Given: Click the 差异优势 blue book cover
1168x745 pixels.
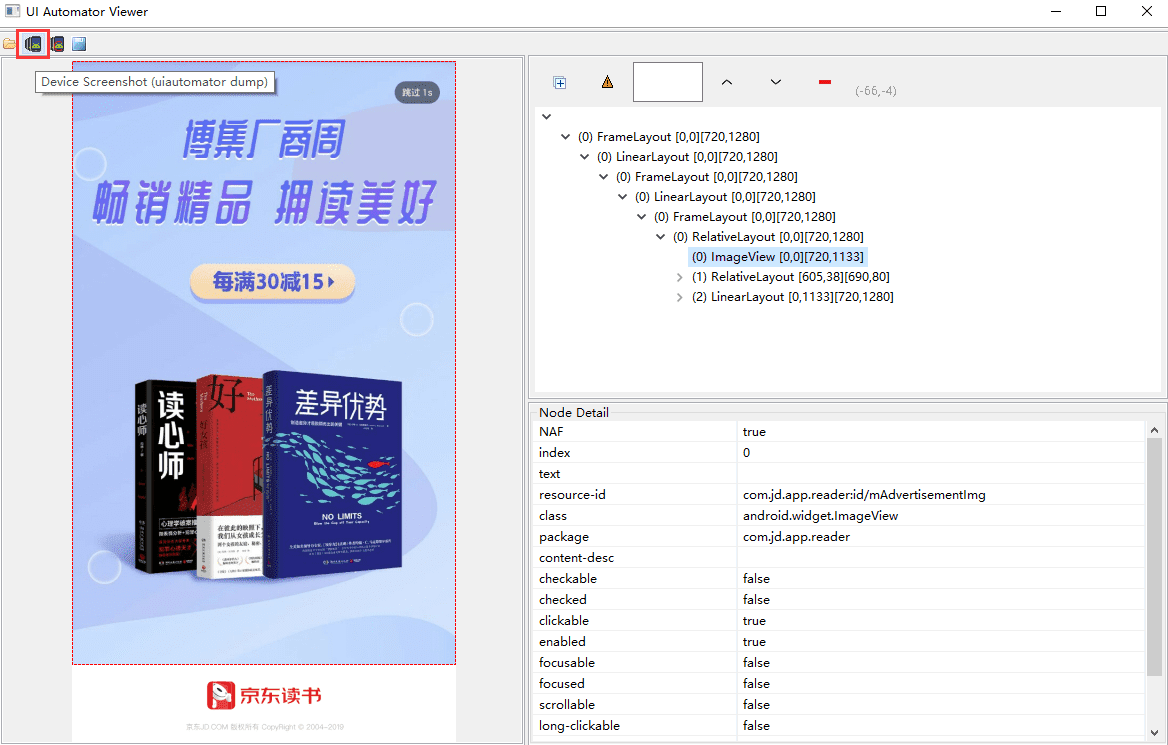Looking at the screenshot, I should tap(332, 475).
